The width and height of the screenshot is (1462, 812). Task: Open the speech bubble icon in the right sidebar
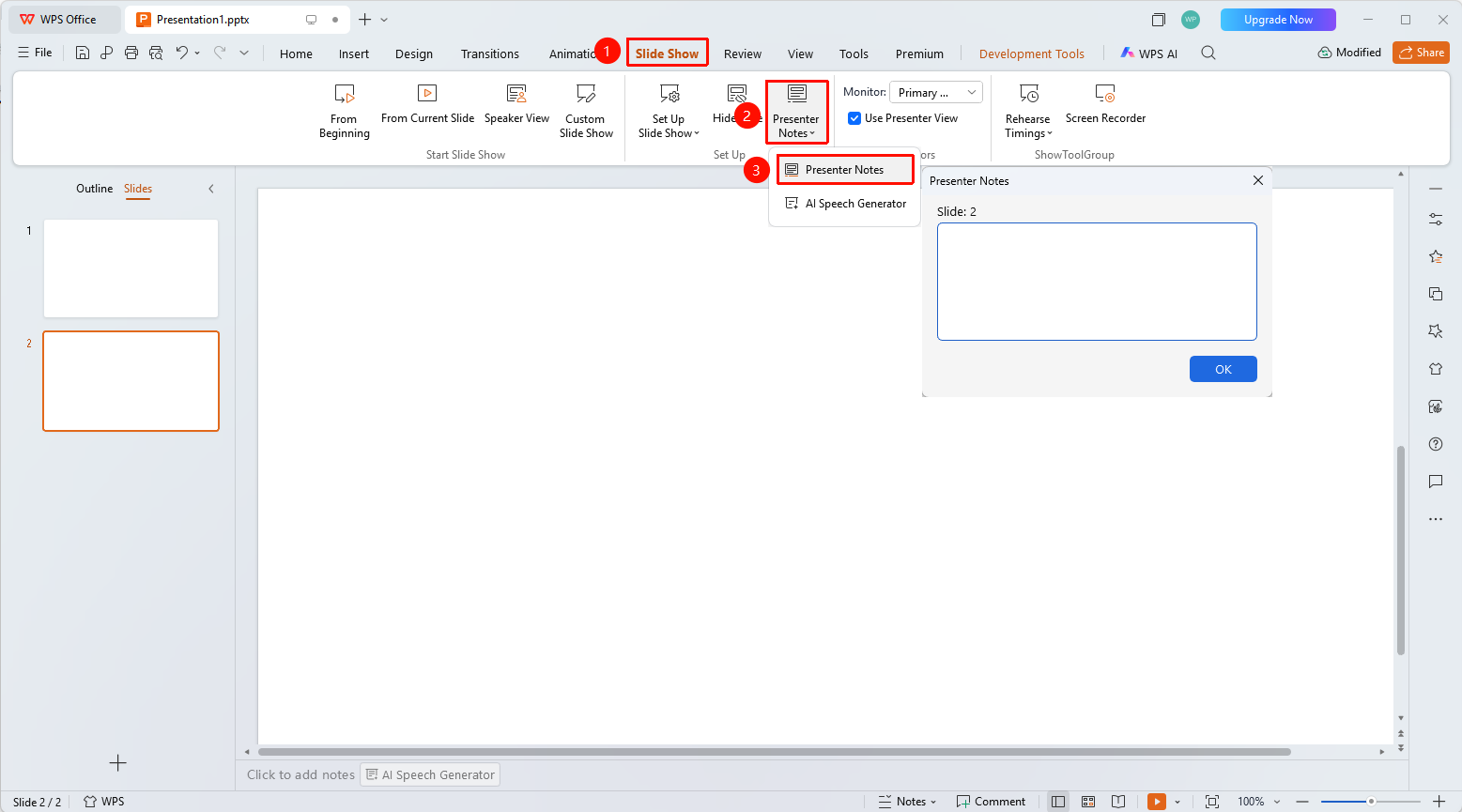point(1436,482)
